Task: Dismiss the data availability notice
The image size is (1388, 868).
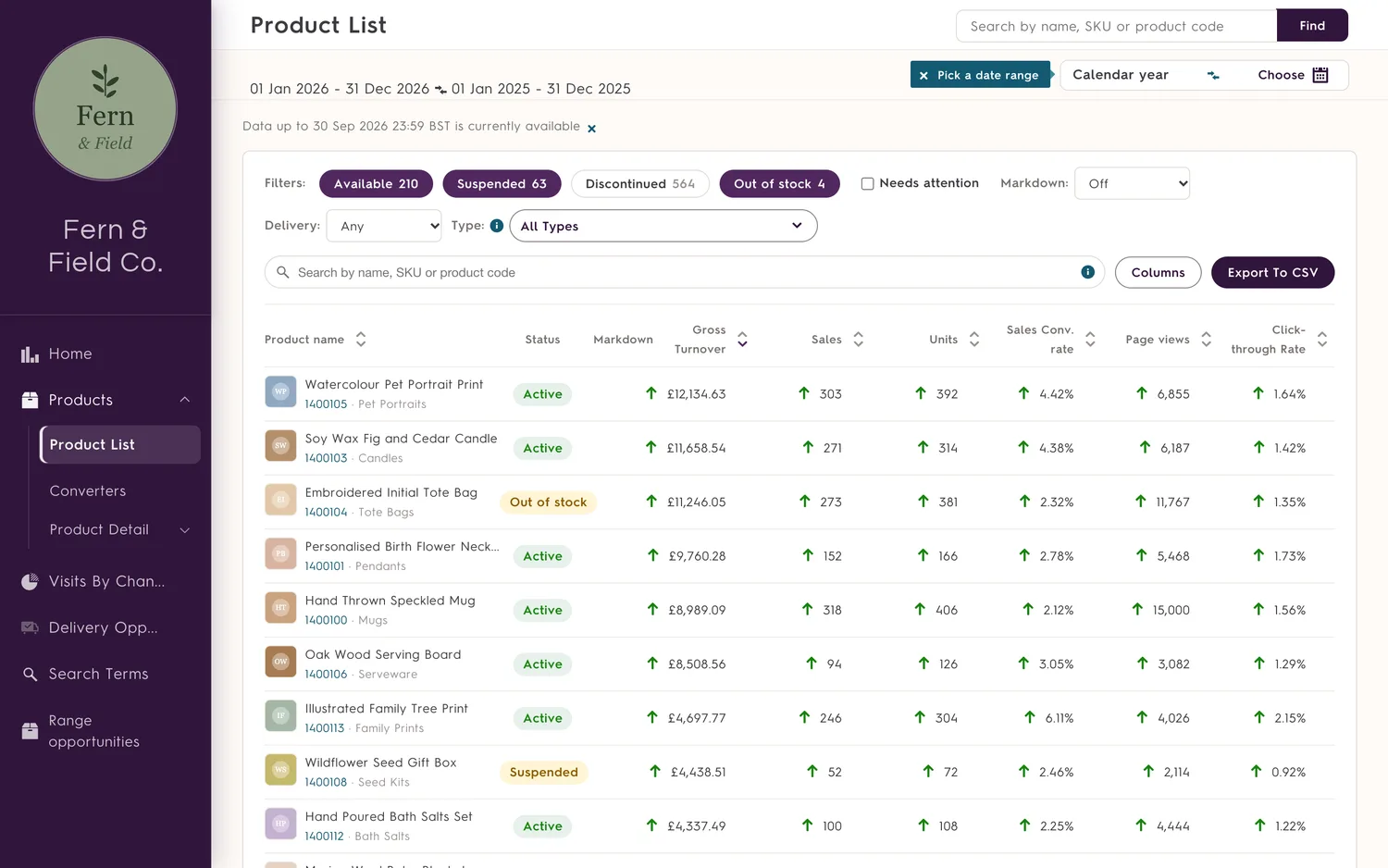Action: coord(592,129)
